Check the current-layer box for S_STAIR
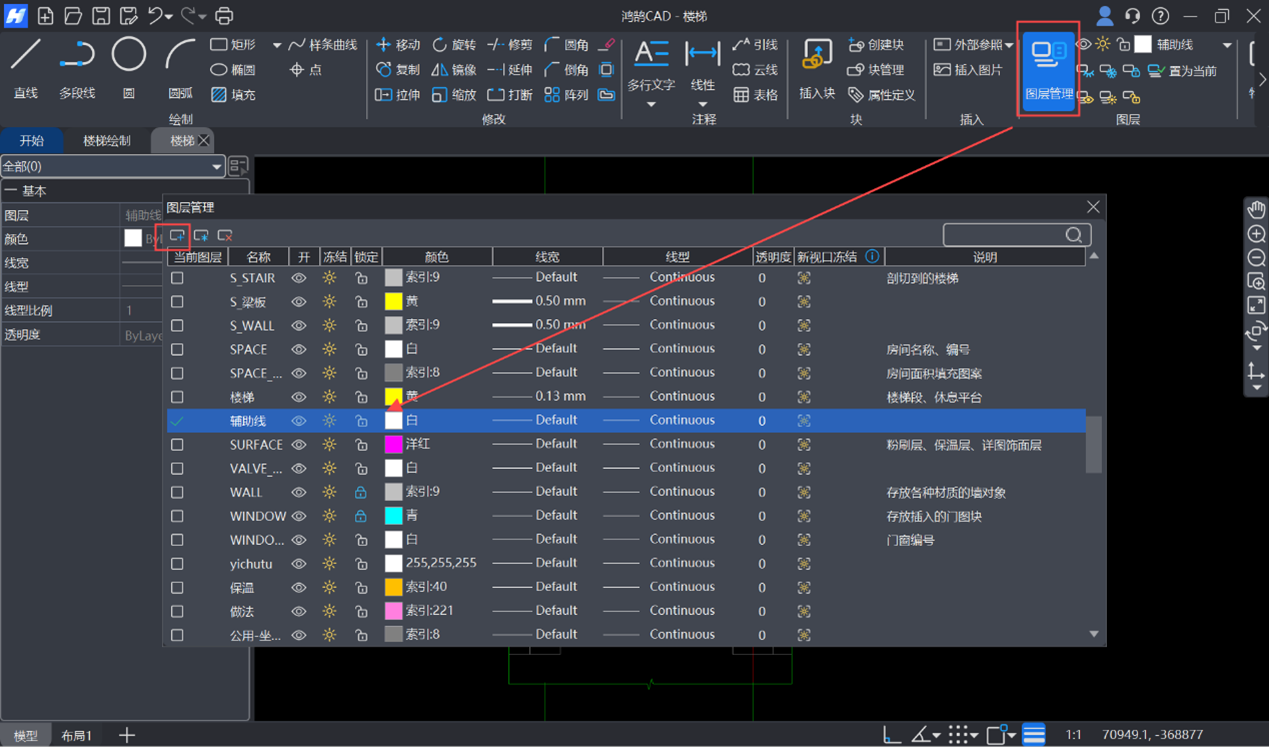Image resolution: width=1269 pixels, height=747 pixels. coord(177,278)
